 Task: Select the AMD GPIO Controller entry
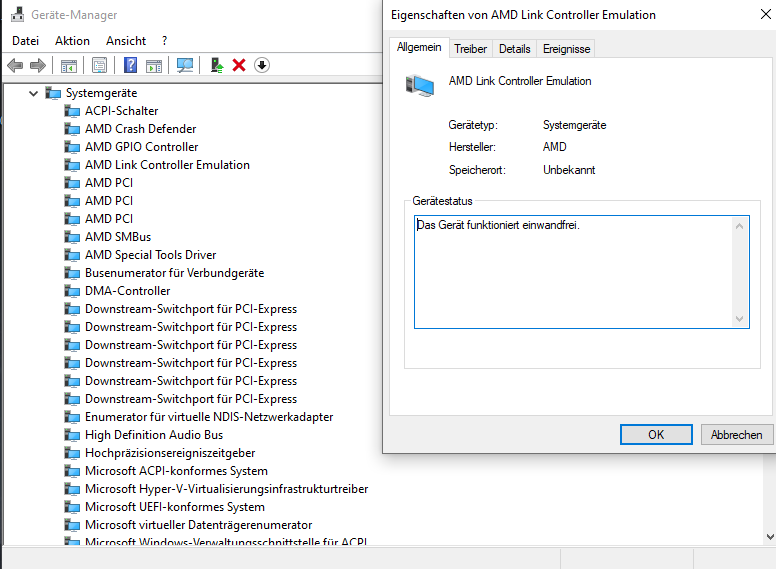click(x=142, y=147)
